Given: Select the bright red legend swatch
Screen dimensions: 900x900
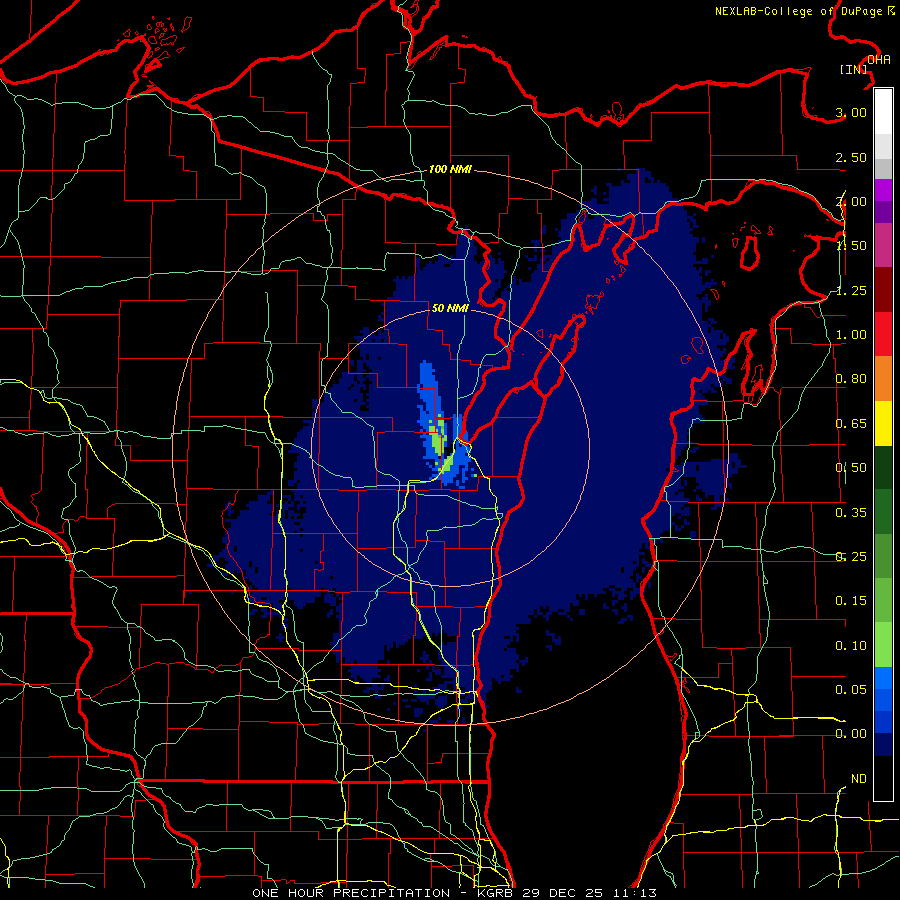Looking at the screenshot, I should coord(883,335).
